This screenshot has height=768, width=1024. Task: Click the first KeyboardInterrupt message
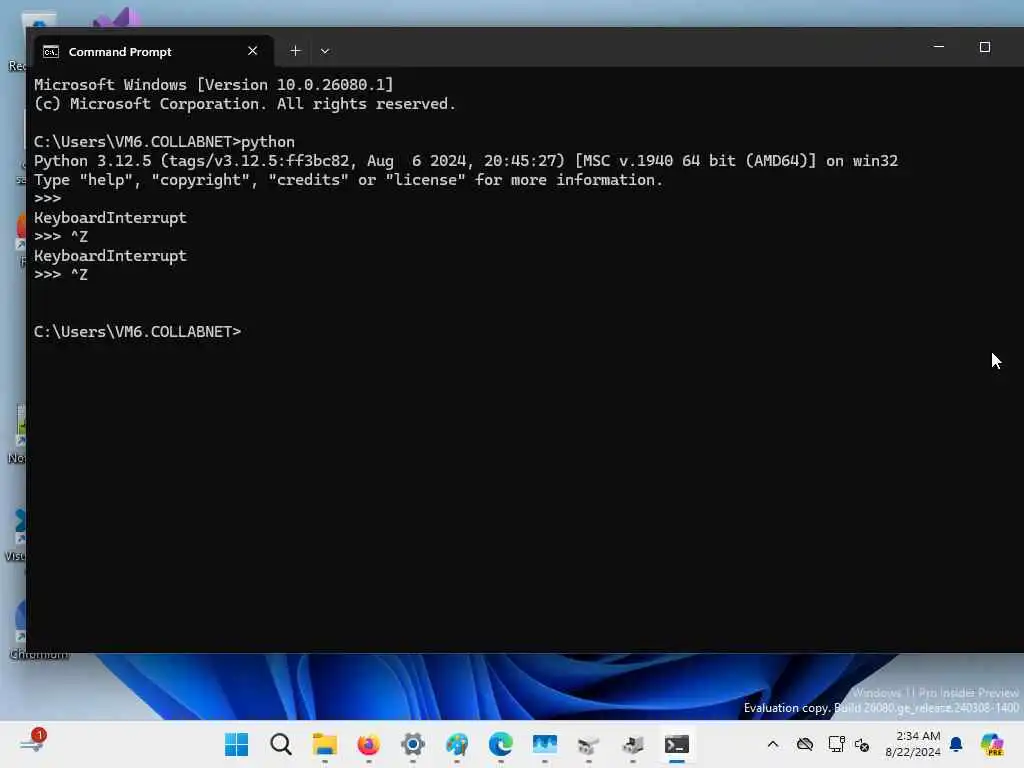pyautogui.click(x=110, y=217)
